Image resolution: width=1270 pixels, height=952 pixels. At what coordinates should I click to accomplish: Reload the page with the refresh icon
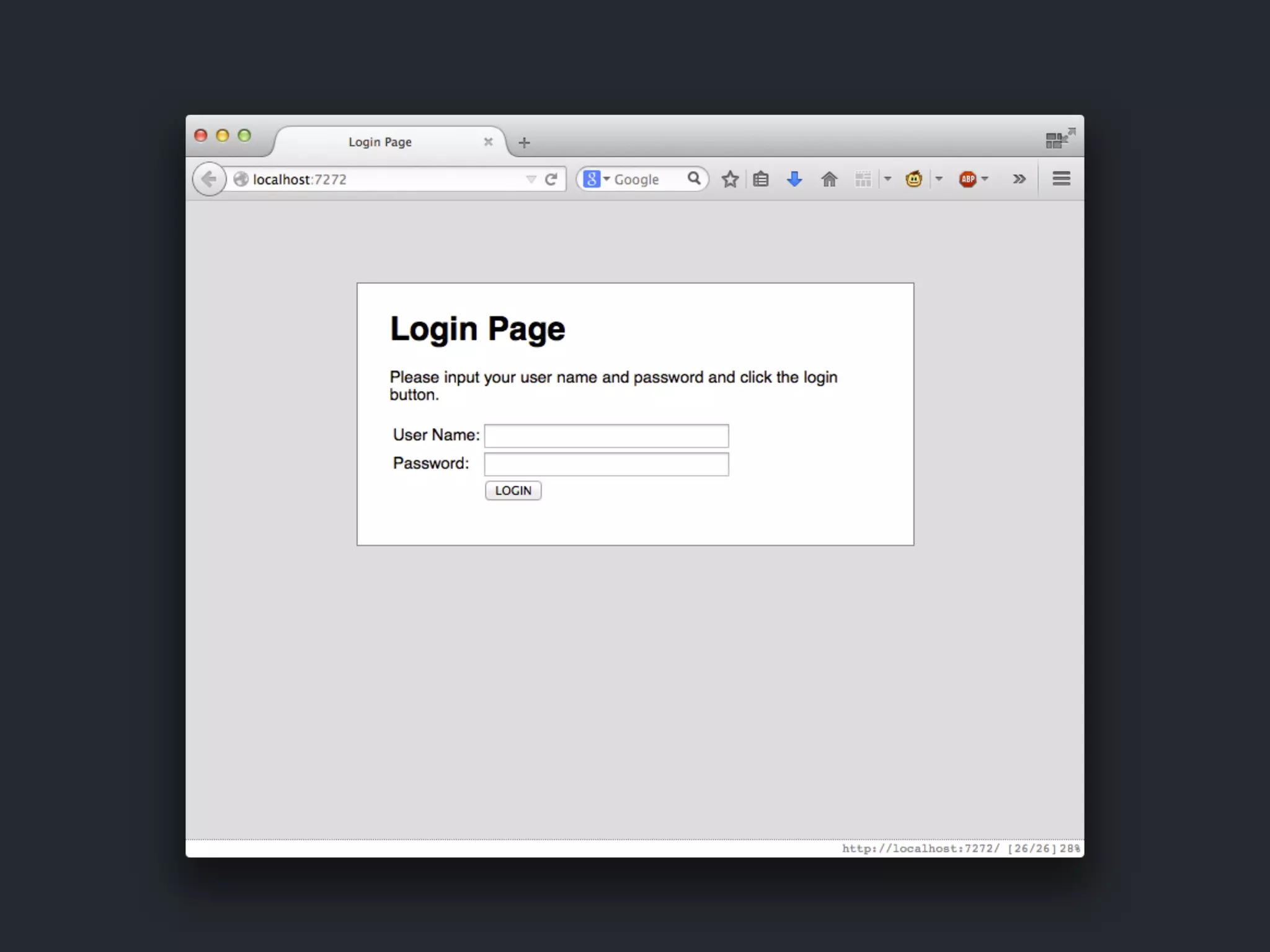(551, 179)
